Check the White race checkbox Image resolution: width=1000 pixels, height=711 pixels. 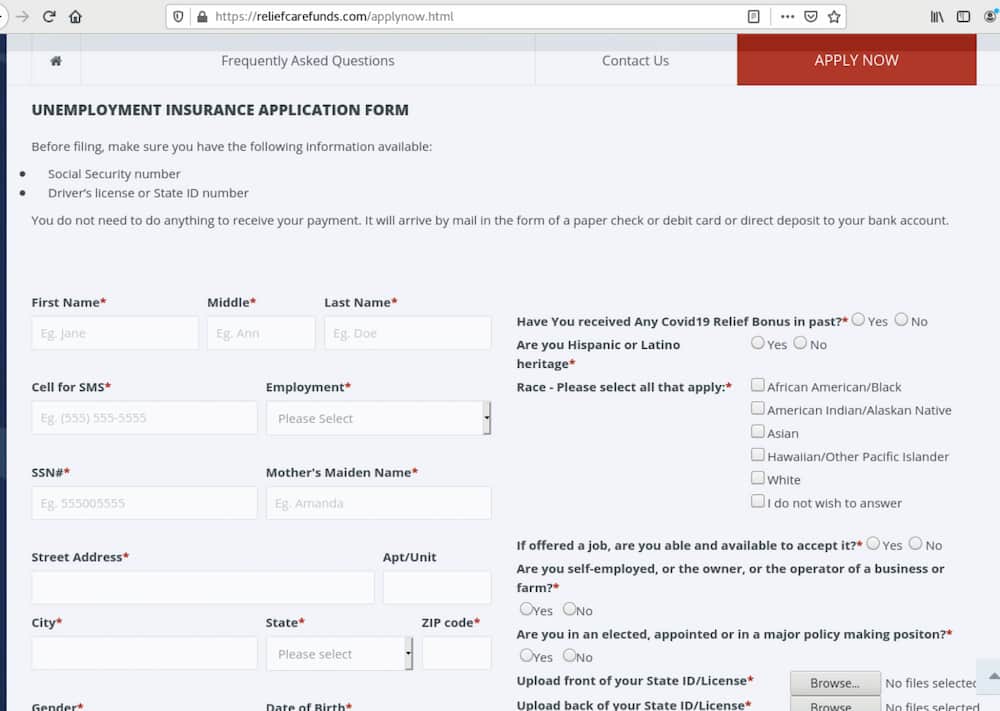point(758,477)
